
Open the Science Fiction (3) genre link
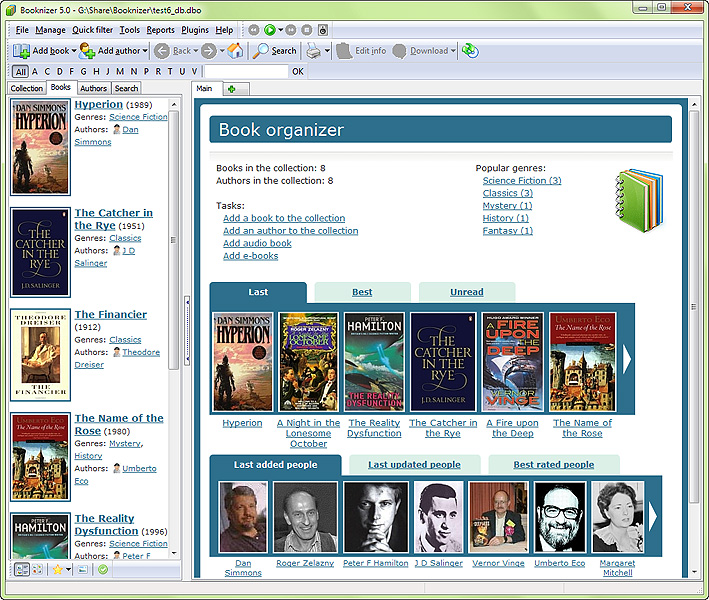click(521, 181)
